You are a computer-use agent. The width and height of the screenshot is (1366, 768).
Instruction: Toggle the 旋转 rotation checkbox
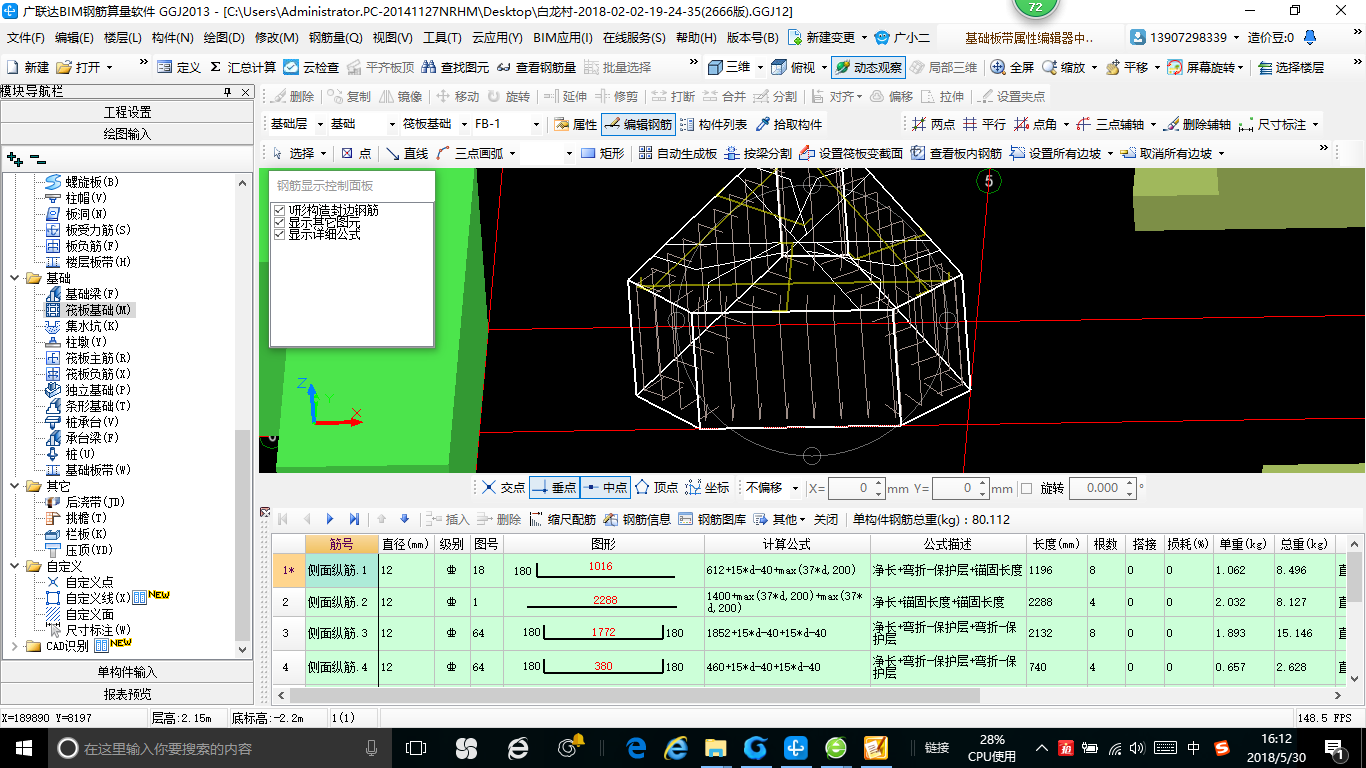[1026, 488]
